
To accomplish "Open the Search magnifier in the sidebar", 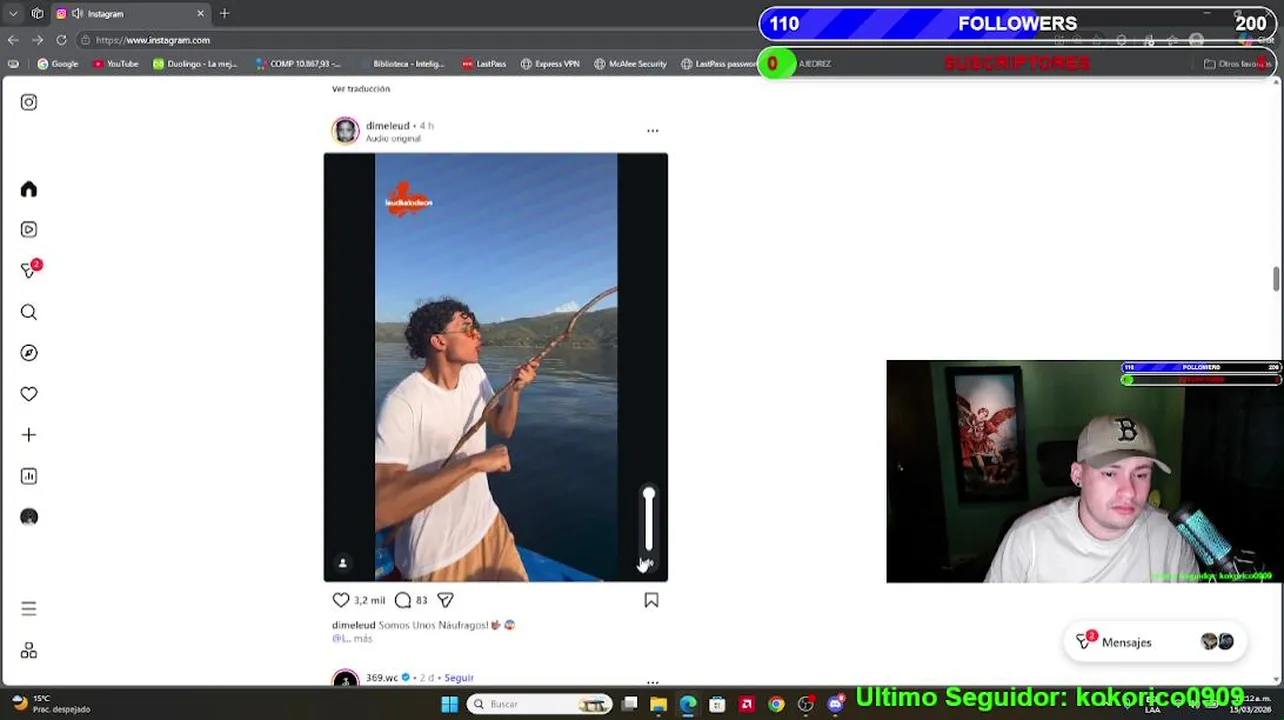I will 29,312.
